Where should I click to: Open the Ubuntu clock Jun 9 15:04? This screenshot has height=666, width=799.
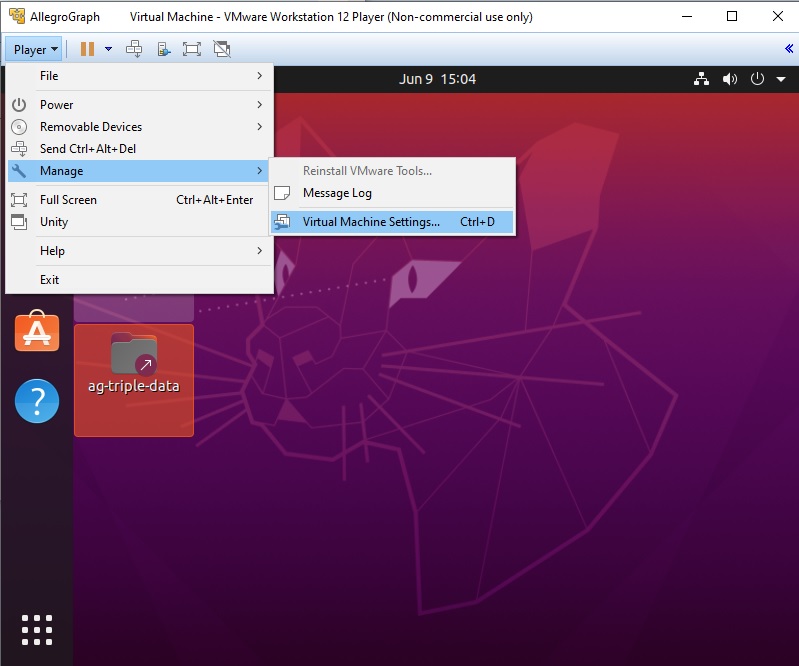(437, 79)
